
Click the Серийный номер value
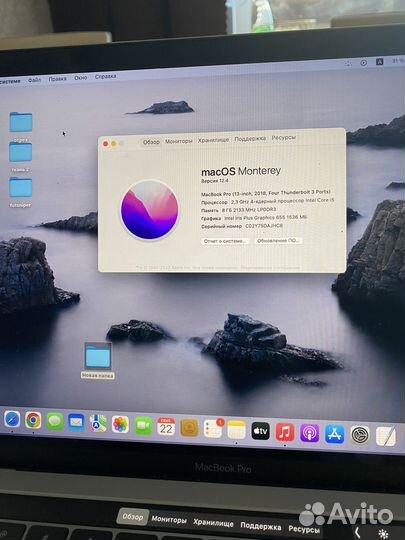[264, 226]
